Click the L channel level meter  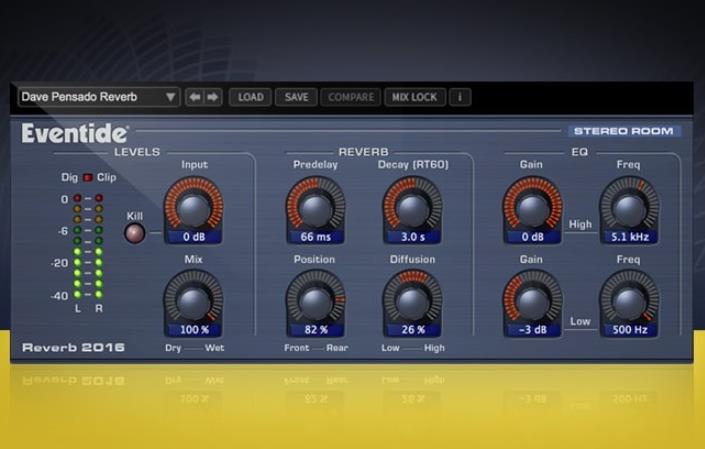[x=77, y=246]
